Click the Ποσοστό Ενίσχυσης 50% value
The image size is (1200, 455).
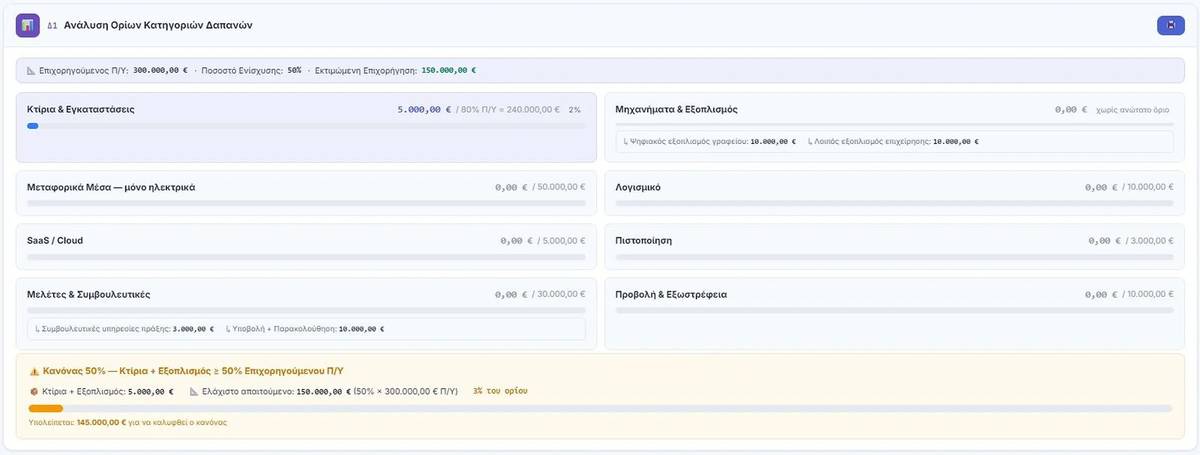click(294, 71)
